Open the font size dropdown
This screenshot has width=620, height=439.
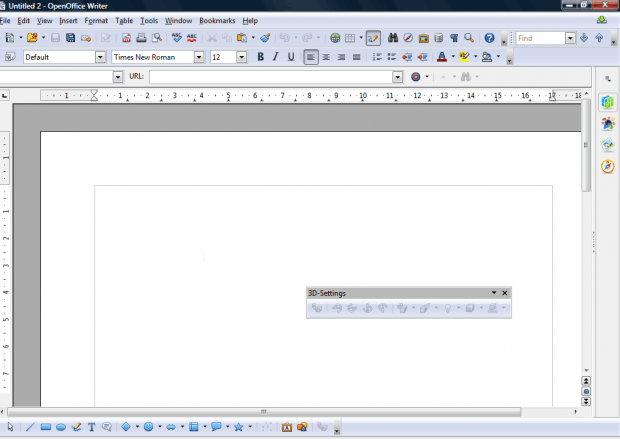click(x=241, y=57)
